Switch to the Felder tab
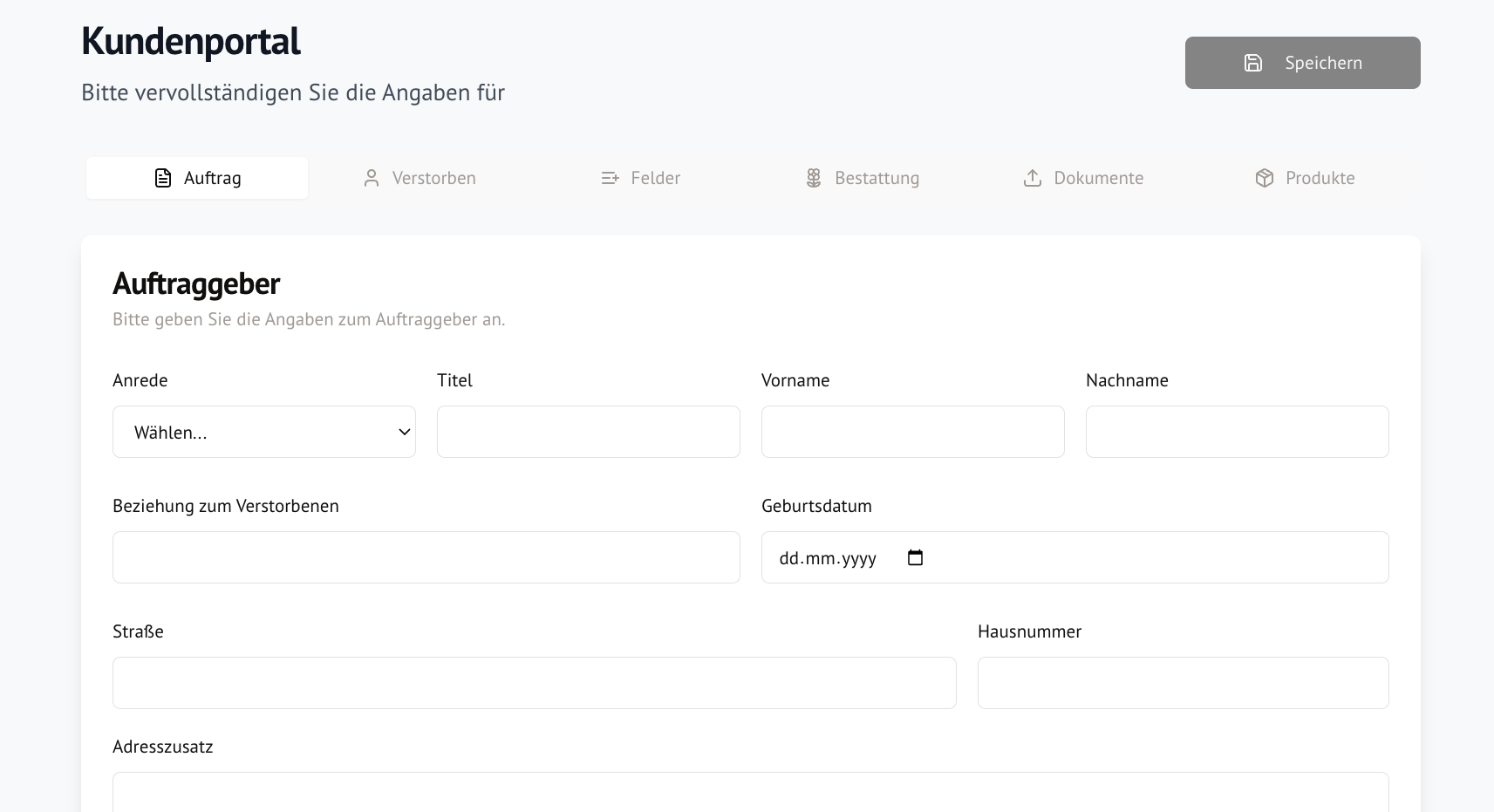The image size is (1494, 812). click(x=641, y=178)
